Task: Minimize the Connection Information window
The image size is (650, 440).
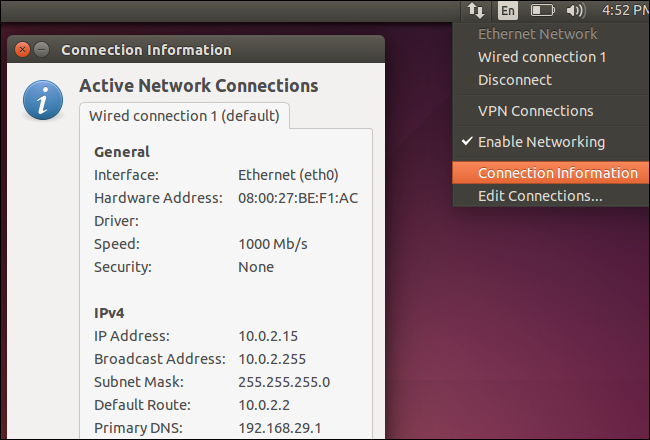Action: (41, 50)
